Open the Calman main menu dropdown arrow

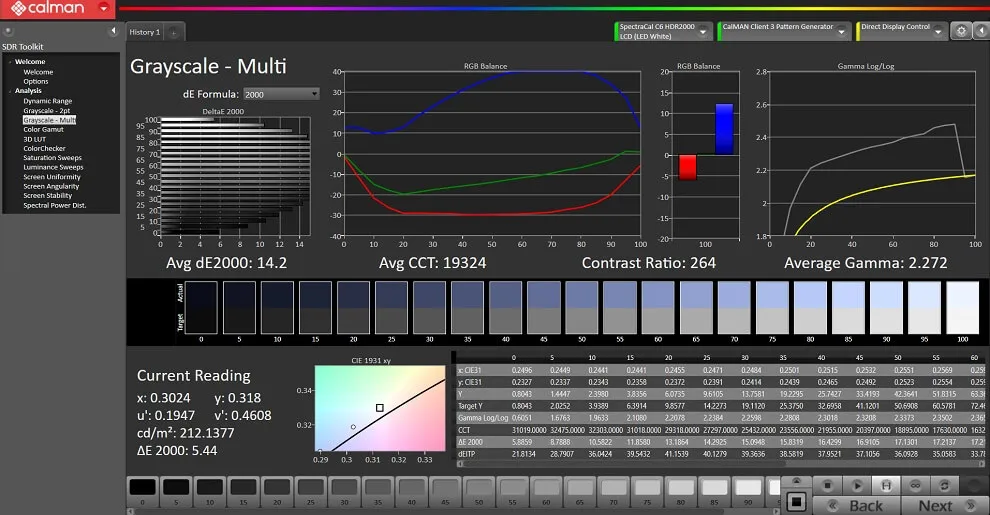click(105, 9)
